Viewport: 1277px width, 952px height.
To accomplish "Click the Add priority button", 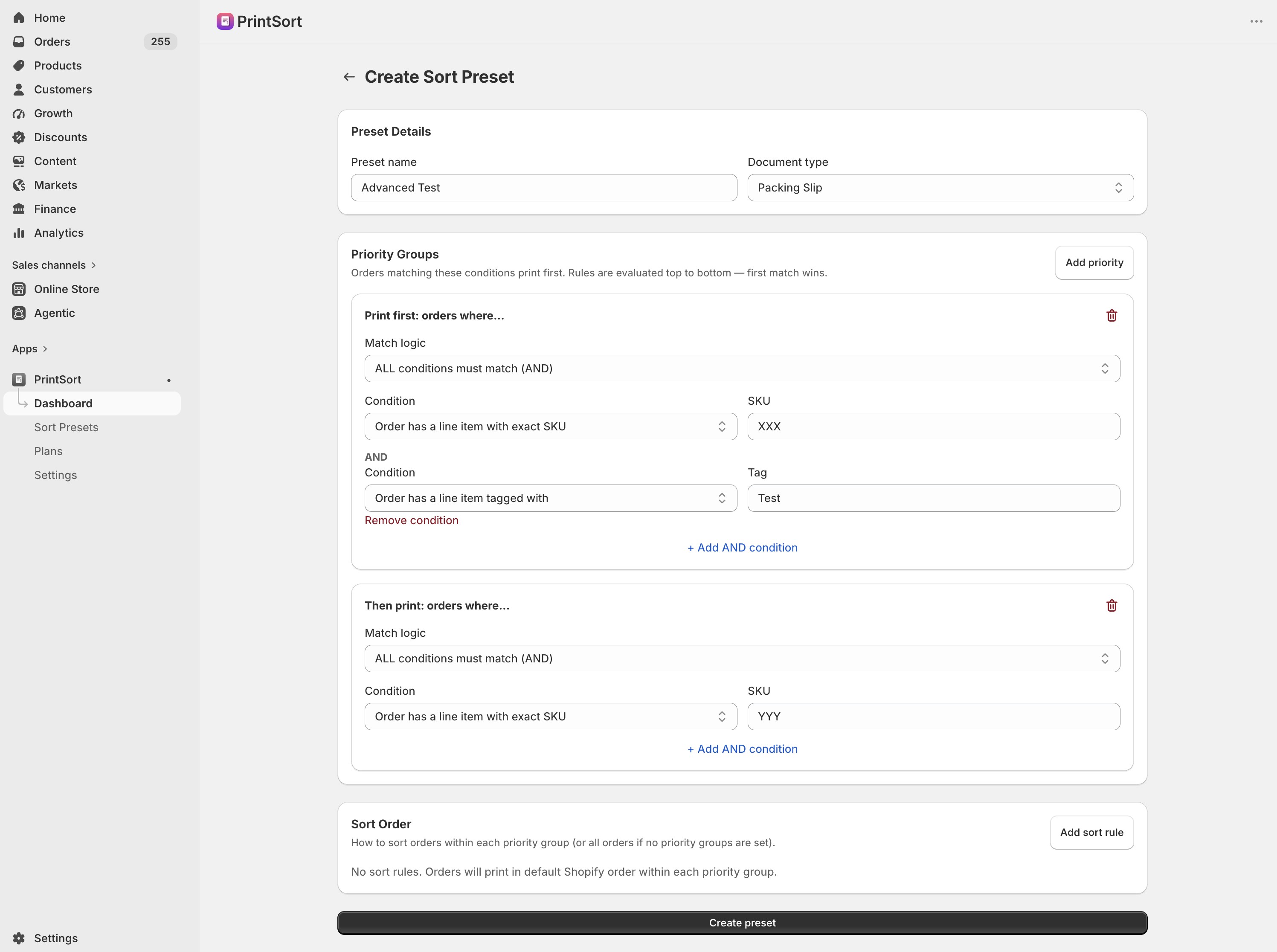I will pos(1094,263).
